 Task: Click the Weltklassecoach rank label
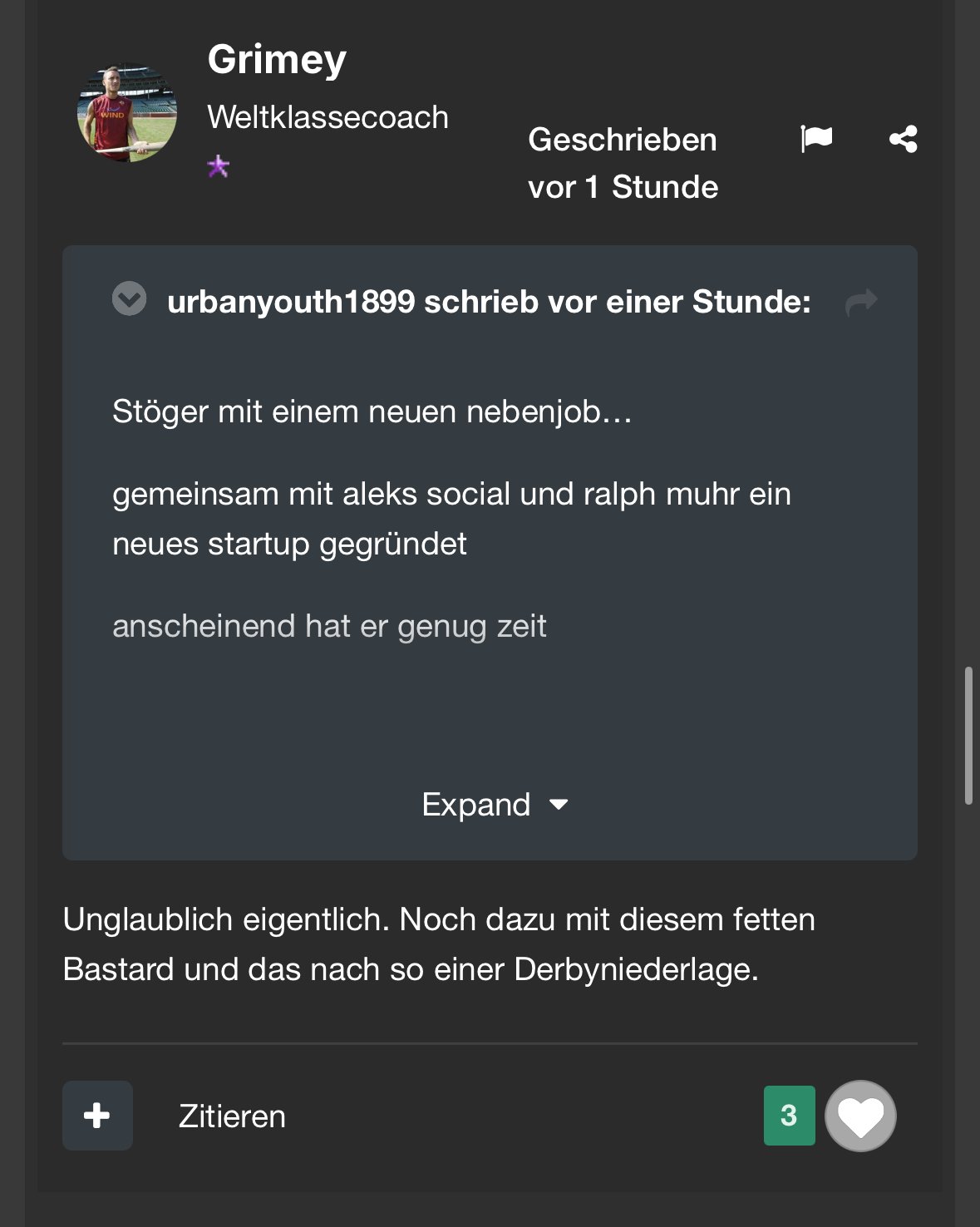click(x=327, y=117)
